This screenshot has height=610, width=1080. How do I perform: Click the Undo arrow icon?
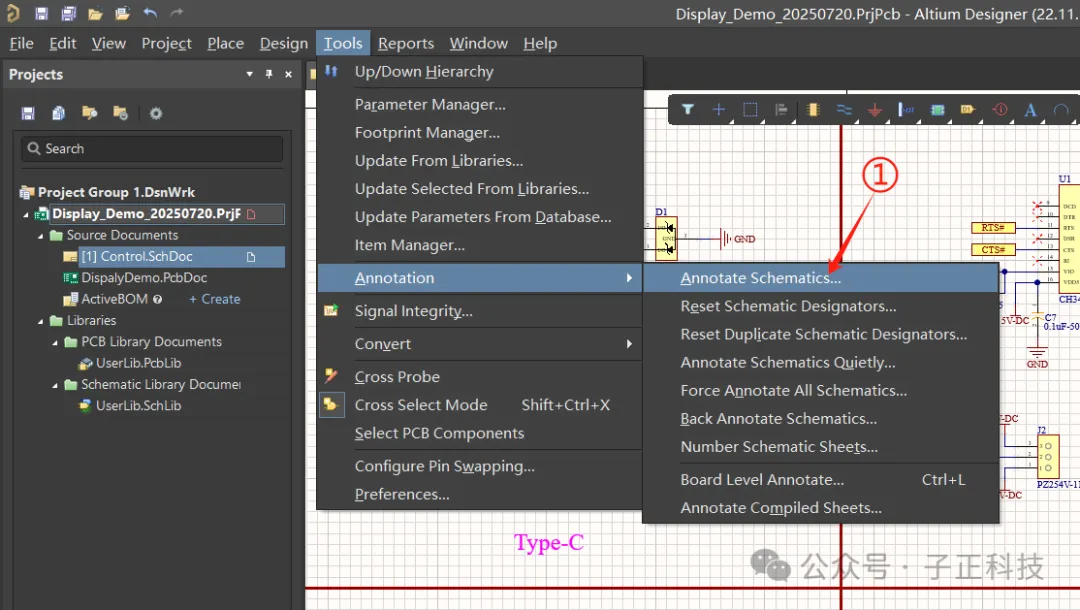pos(150,13)
